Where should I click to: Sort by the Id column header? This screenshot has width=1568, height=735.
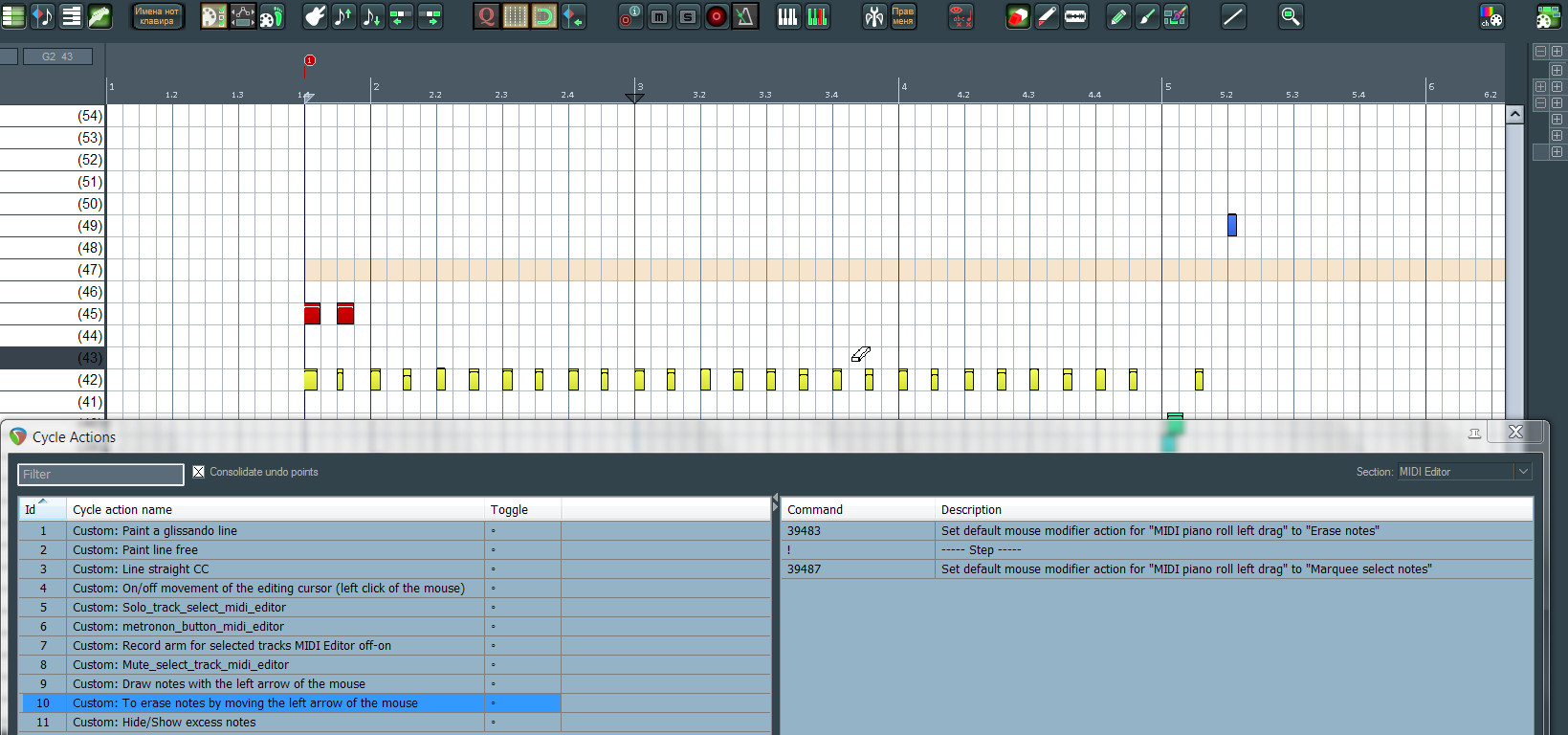coord(42,509)
